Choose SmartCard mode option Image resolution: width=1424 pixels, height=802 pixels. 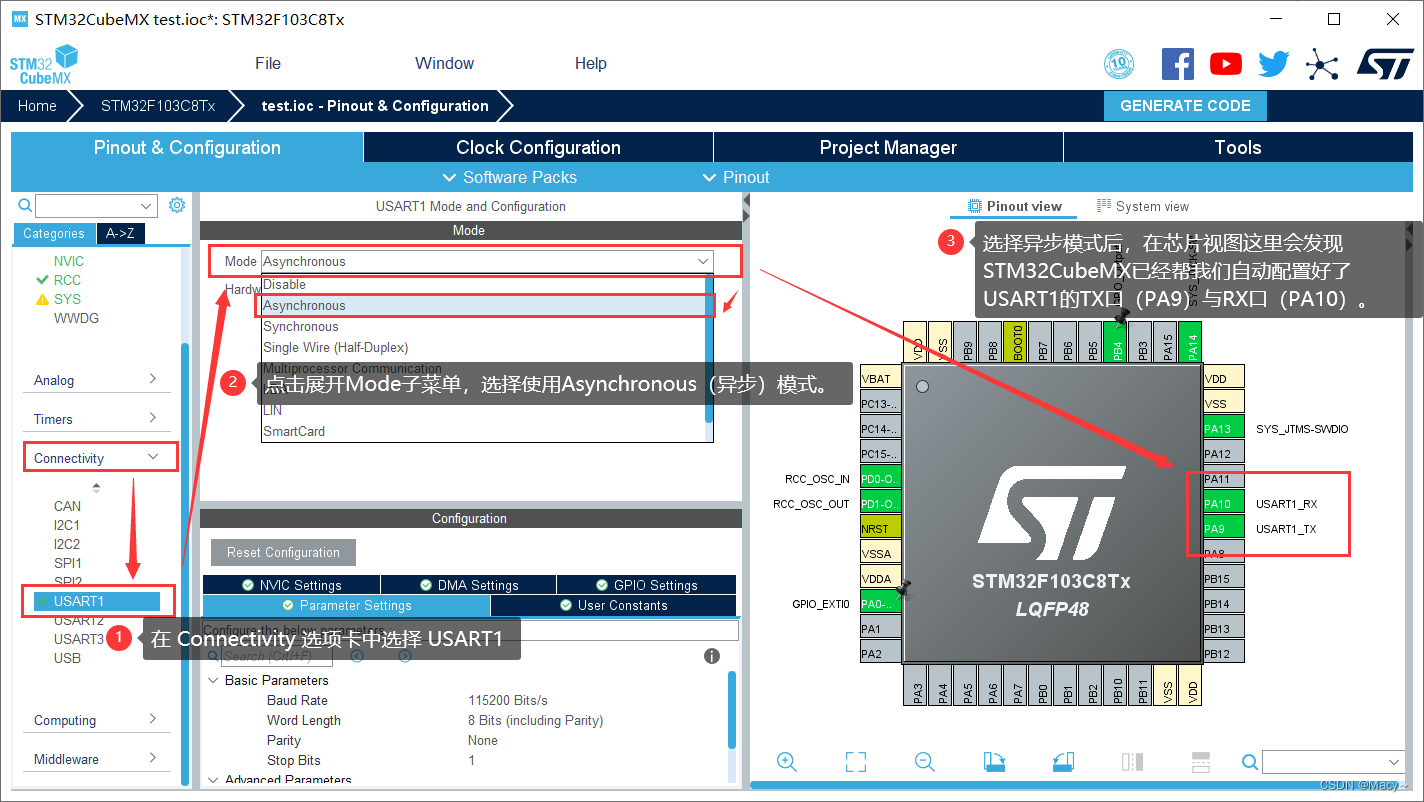(485, 431)
